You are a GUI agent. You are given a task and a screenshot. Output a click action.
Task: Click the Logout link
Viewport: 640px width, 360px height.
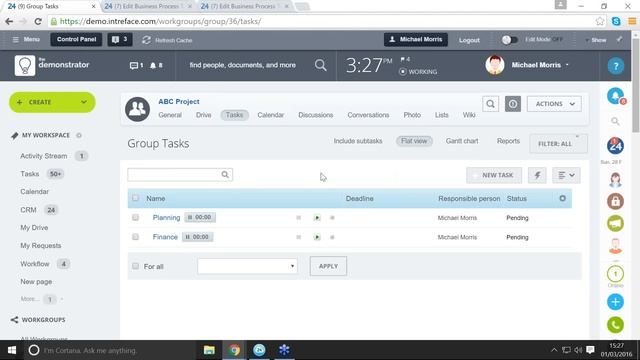pos(469,40)
